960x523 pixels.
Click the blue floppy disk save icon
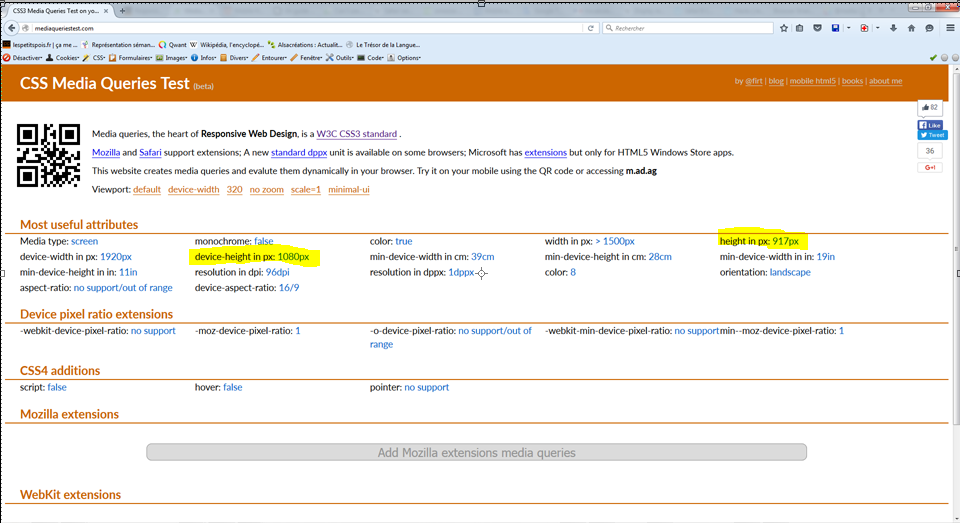[x=835, y=28]
